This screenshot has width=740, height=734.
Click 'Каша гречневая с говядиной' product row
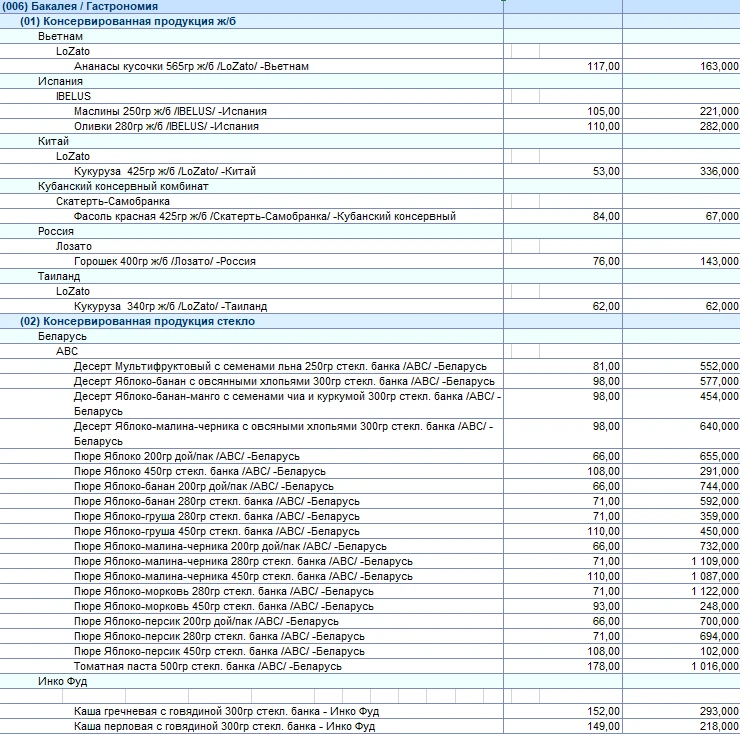point(227,711)
